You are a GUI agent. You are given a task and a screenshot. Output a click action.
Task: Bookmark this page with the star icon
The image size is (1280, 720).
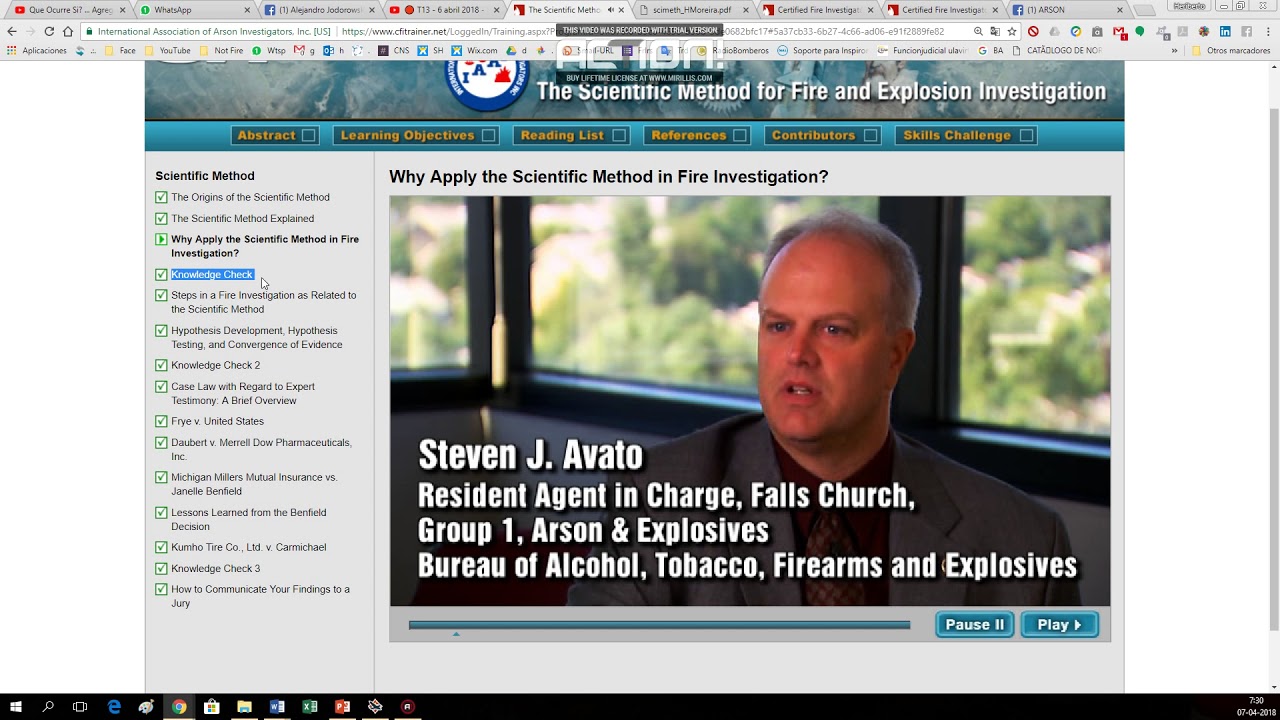coord(1012,31)
